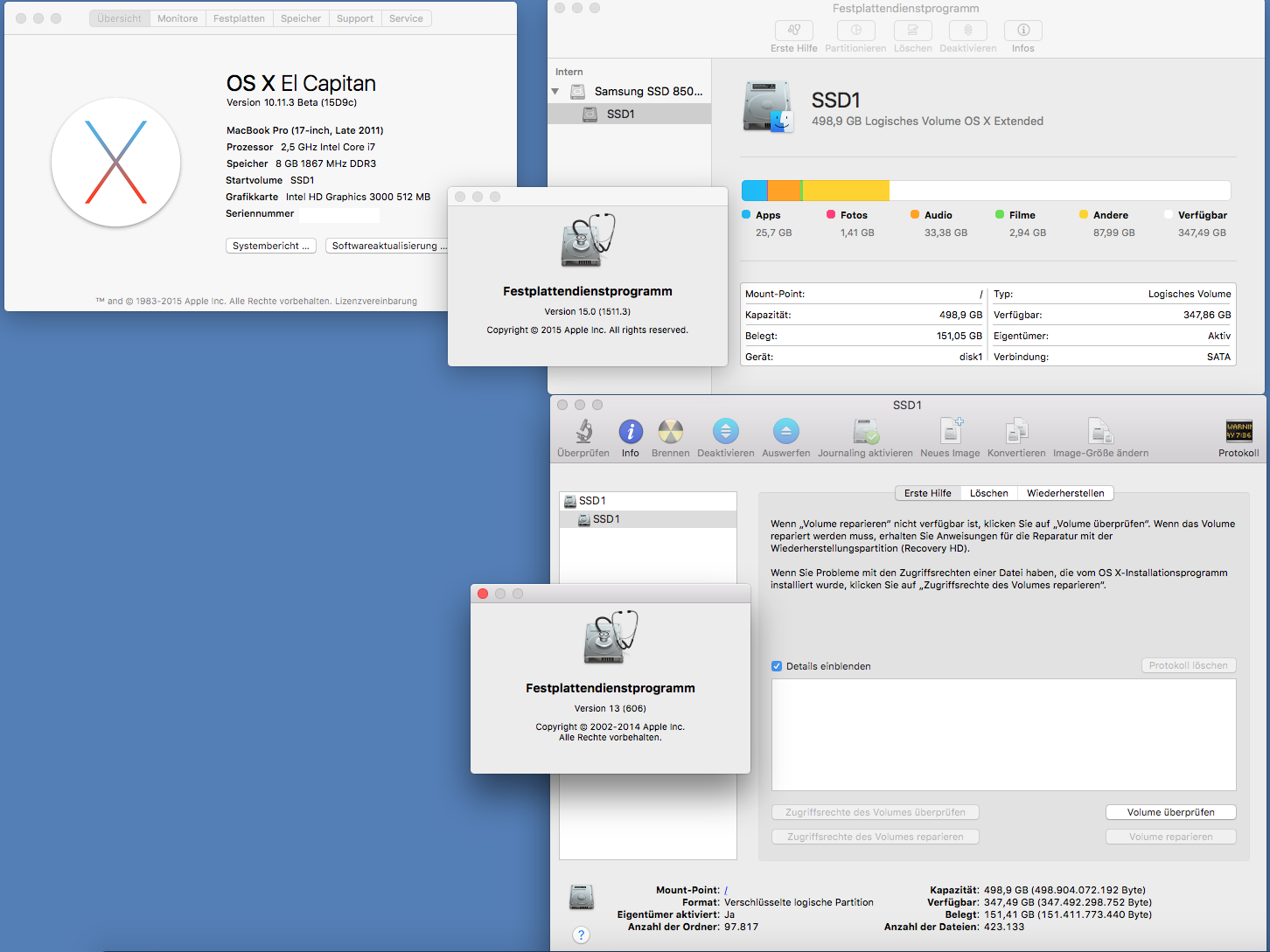The height and width of the screenshot is (952, 1270).
Task: Select indented SSD1 volume in old disk utility list
Action: pos(648,519)
